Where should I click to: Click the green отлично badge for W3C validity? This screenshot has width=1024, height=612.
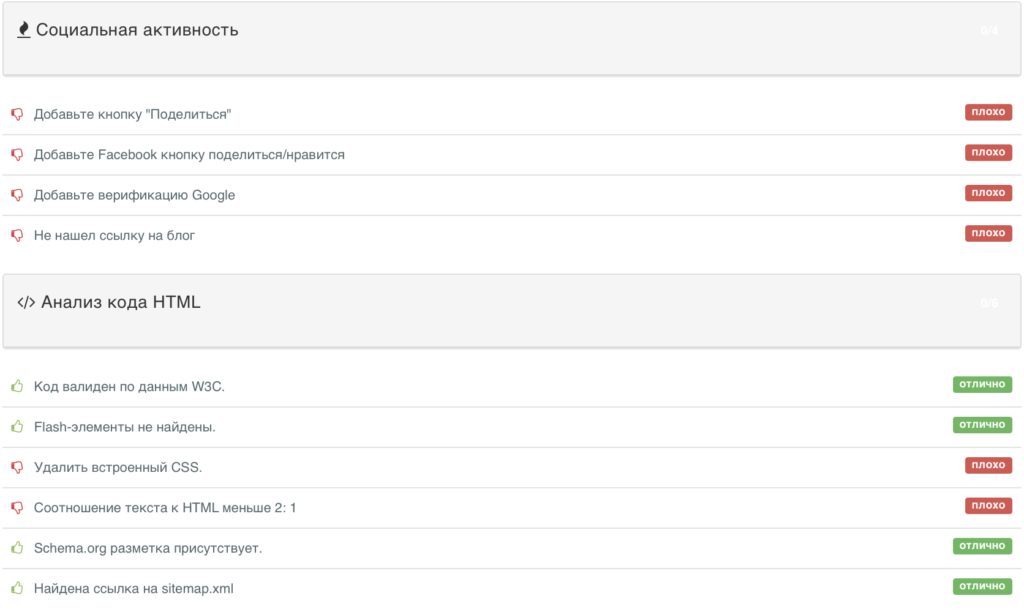[982, 384]
